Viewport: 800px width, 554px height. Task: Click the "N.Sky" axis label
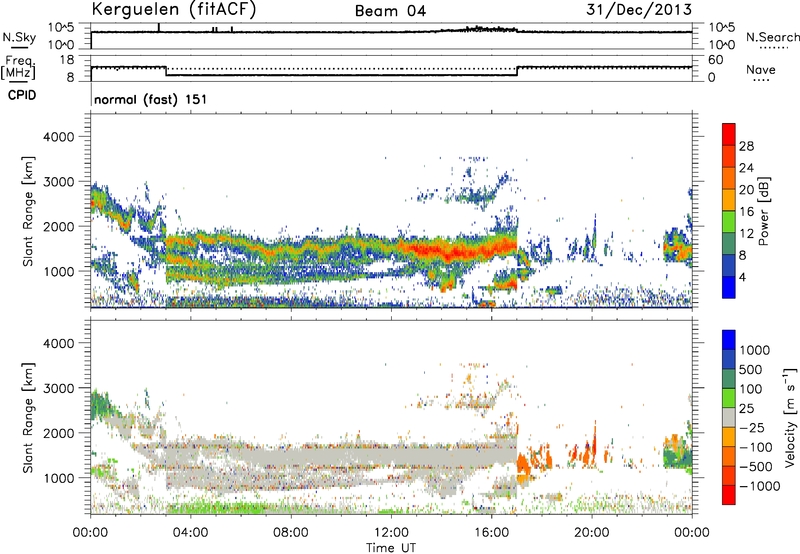19,37
